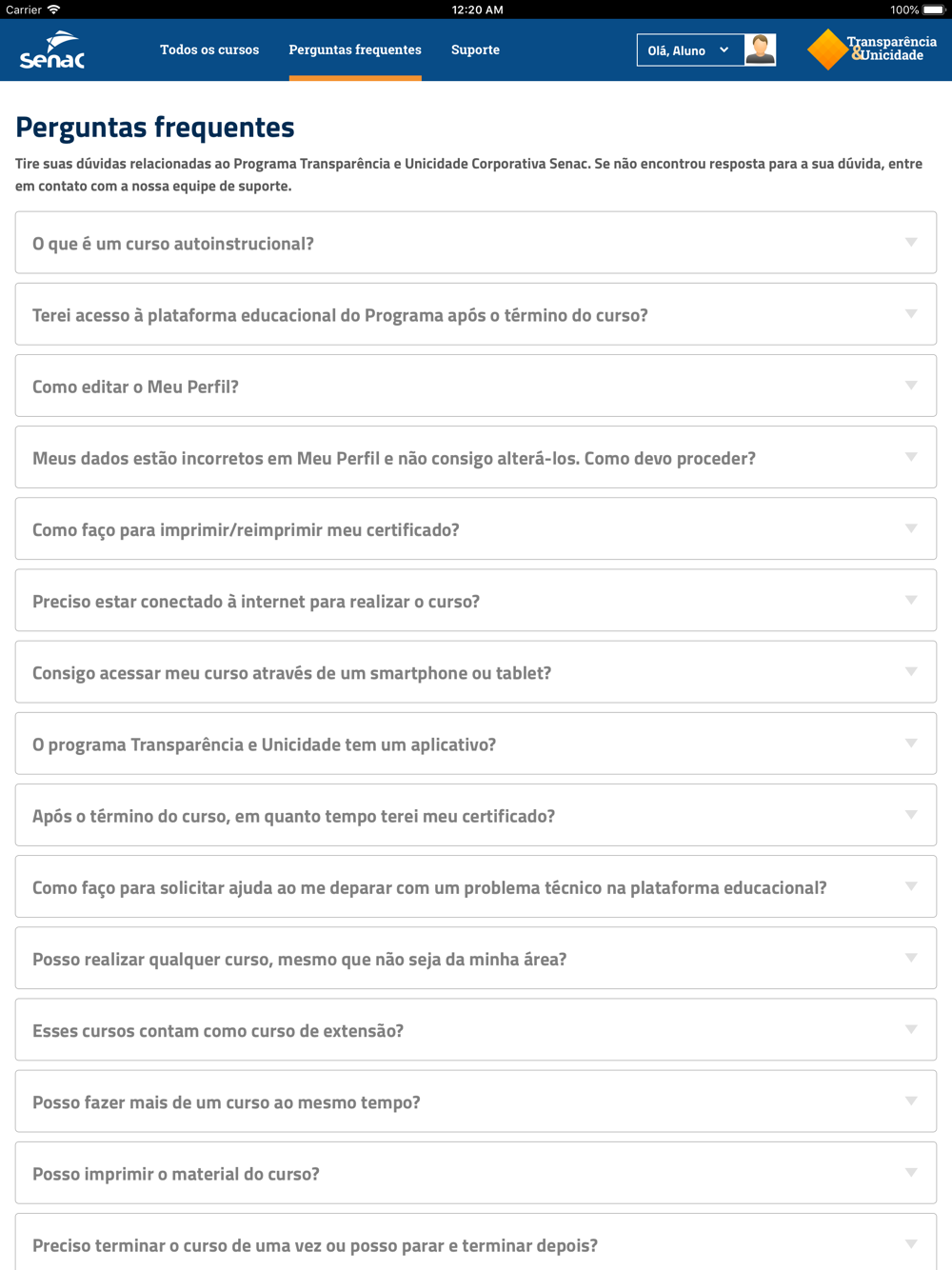Expand the imprimir/reimprimir certificado question

point(246,529)
